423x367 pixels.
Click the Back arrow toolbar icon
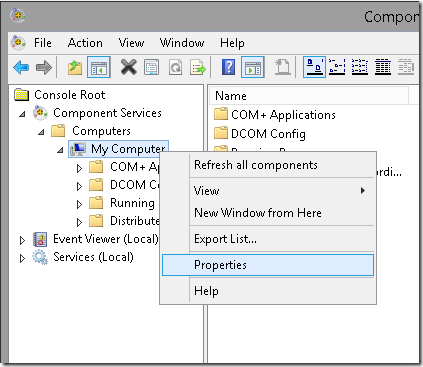[x=21, y=68]
